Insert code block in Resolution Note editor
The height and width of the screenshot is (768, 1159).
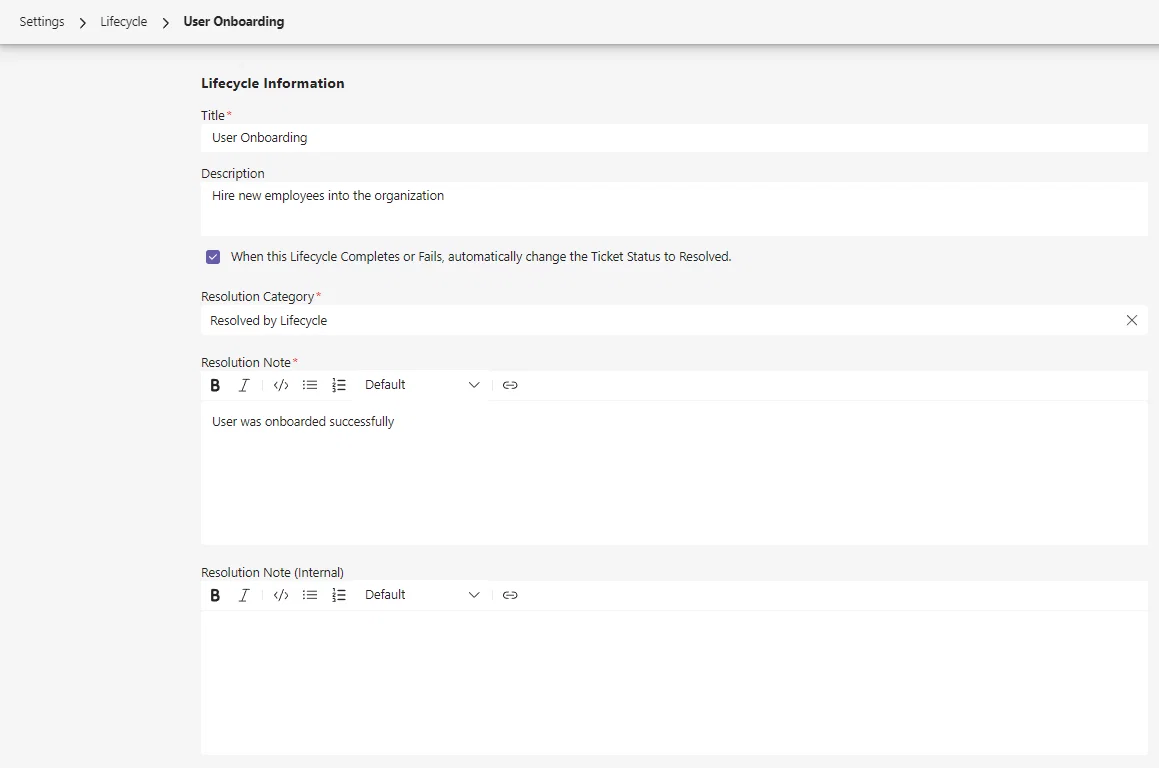281,385
